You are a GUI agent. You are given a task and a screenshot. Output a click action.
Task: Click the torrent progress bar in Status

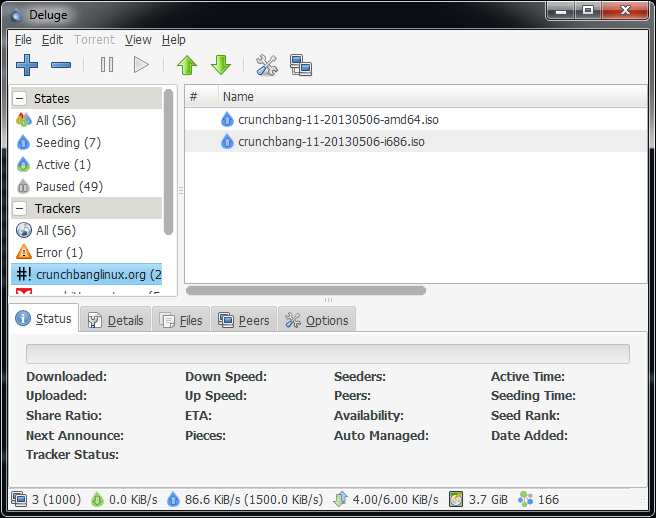(328, 354)
